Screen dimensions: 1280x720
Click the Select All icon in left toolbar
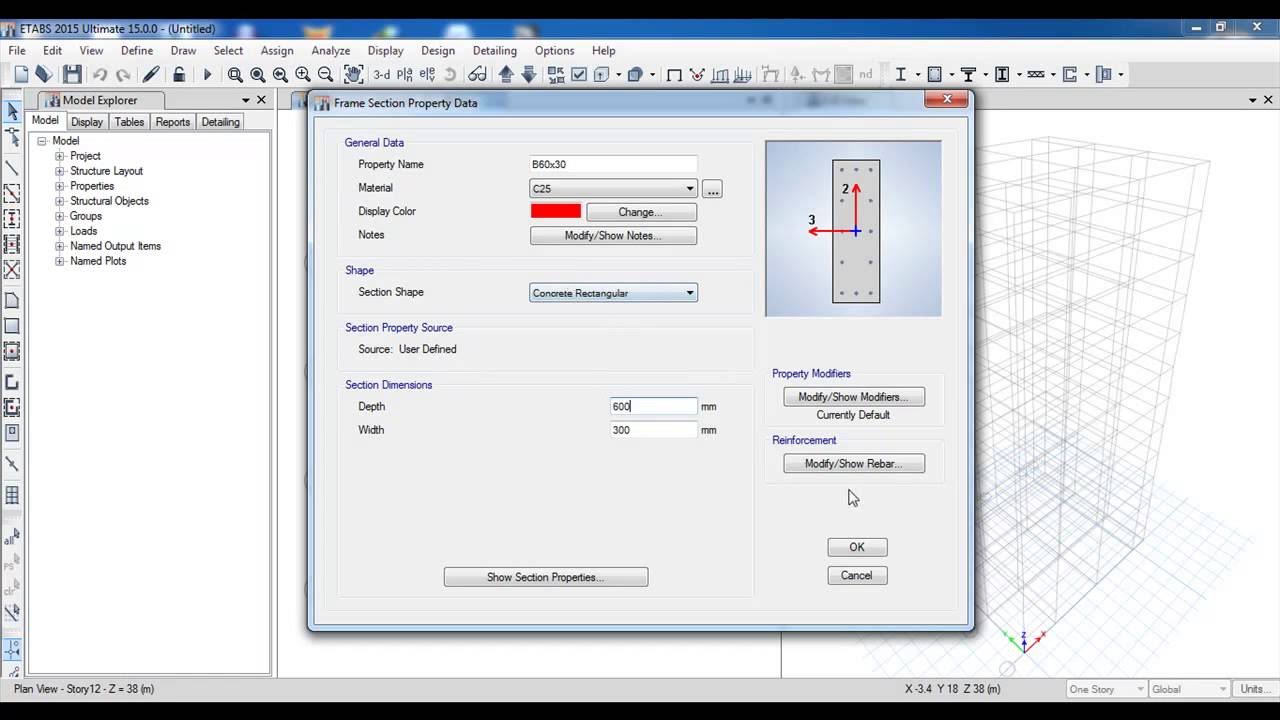click(12, 539)
